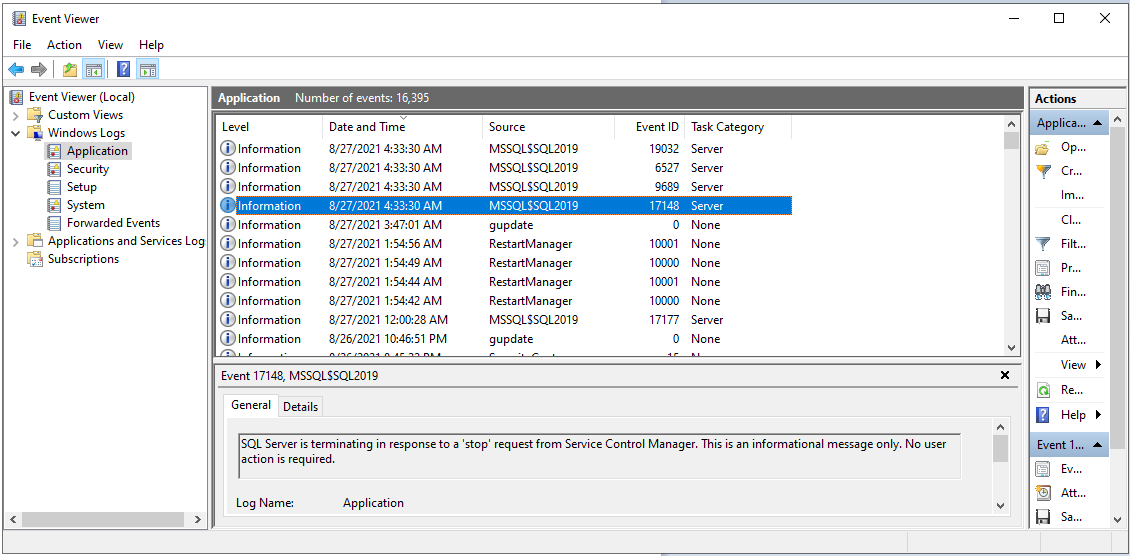Click the Help icon in Actions pane

[x=1042, y=415]
